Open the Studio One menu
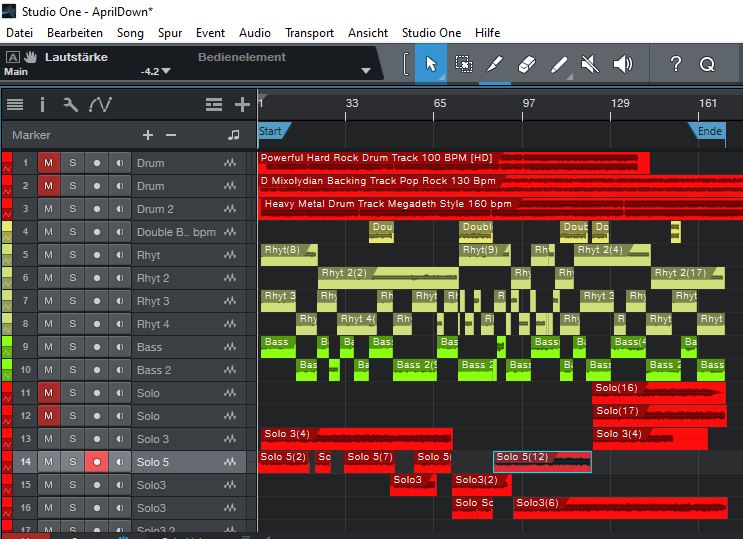The height and width of the screenshot is (539, 743). tap(431, 33)
